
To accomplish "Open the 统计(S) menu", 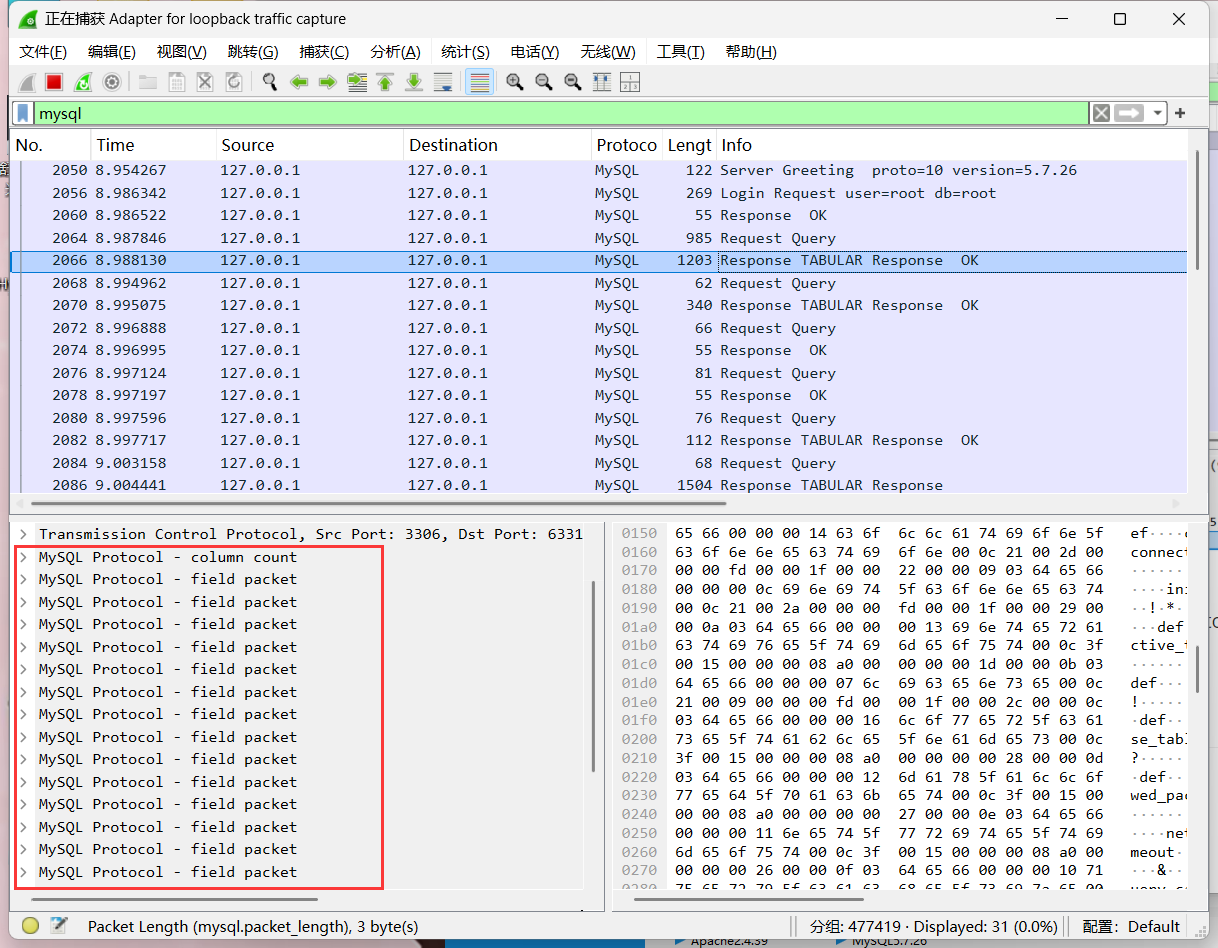I will pyautogui.click(x=465, y=52).
